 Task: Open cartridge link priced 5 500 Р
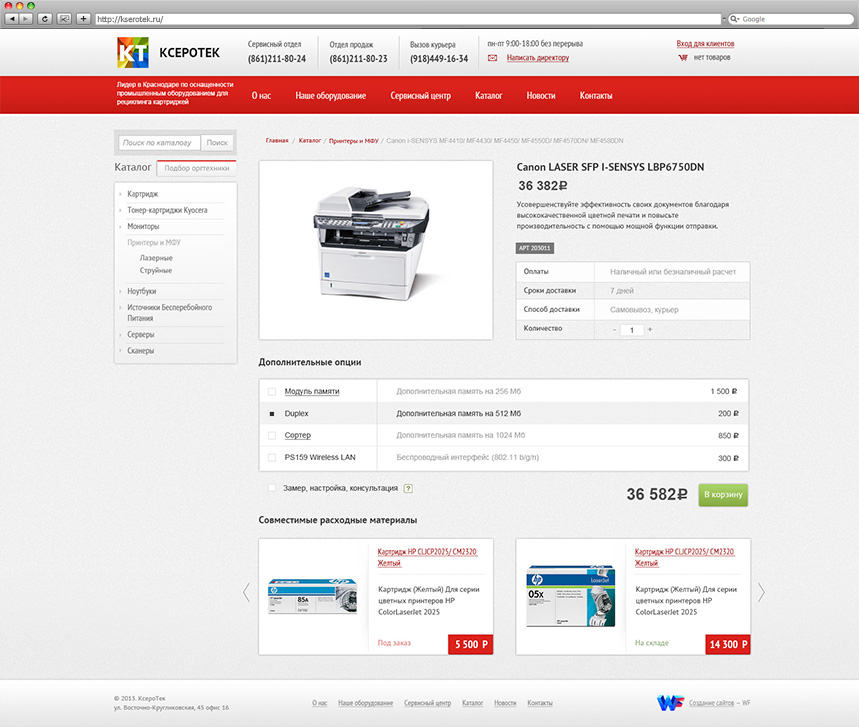pos(427,557)
